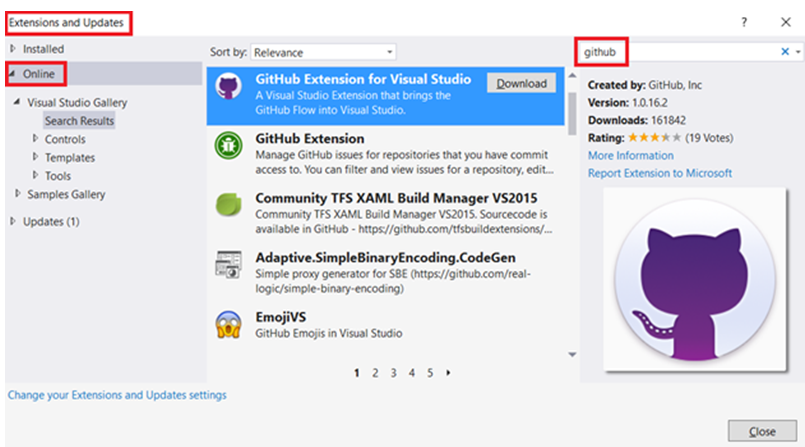The width and height of the screenshot is (805, 447).
Task: Click the Created by: GitHub, Inc text
Action: (645, 85)
